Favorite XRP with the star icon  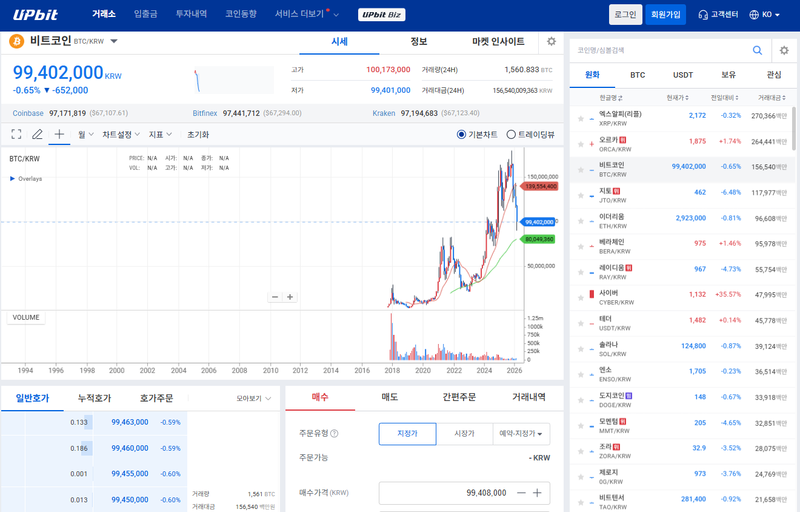[x=579, y=116]
